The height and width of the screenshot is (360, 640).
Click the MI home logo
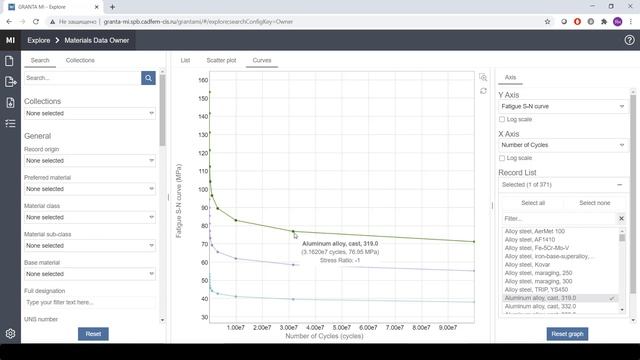click(10, 40)
